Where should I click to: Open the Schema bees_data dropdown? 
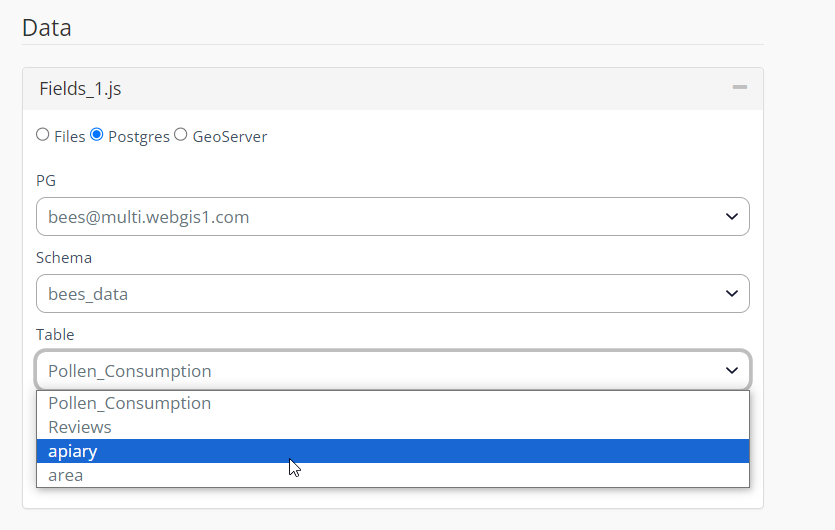click(392, 294)
